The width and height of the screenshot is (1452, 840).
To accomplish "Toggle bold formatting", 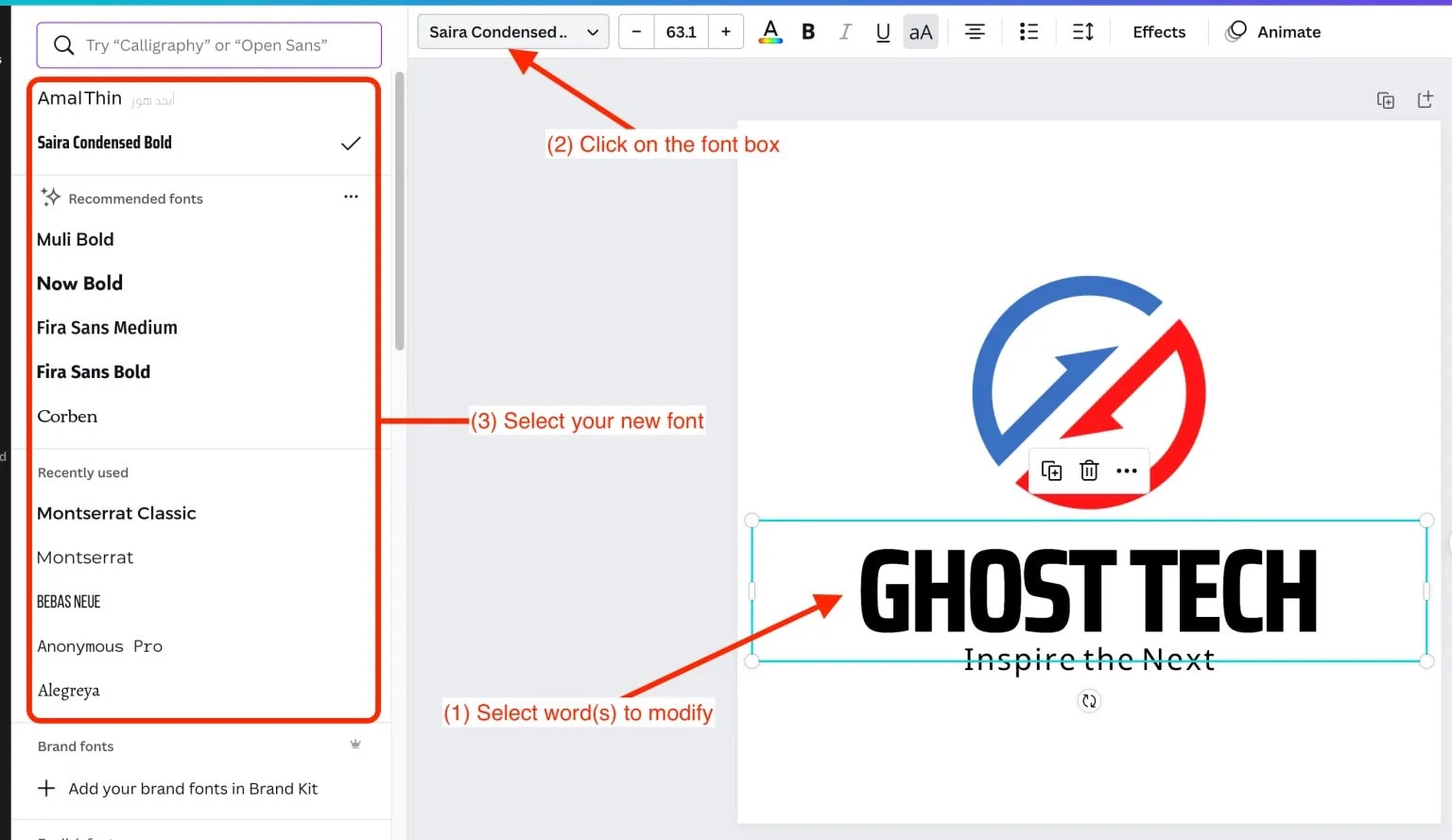I will 808,32.
